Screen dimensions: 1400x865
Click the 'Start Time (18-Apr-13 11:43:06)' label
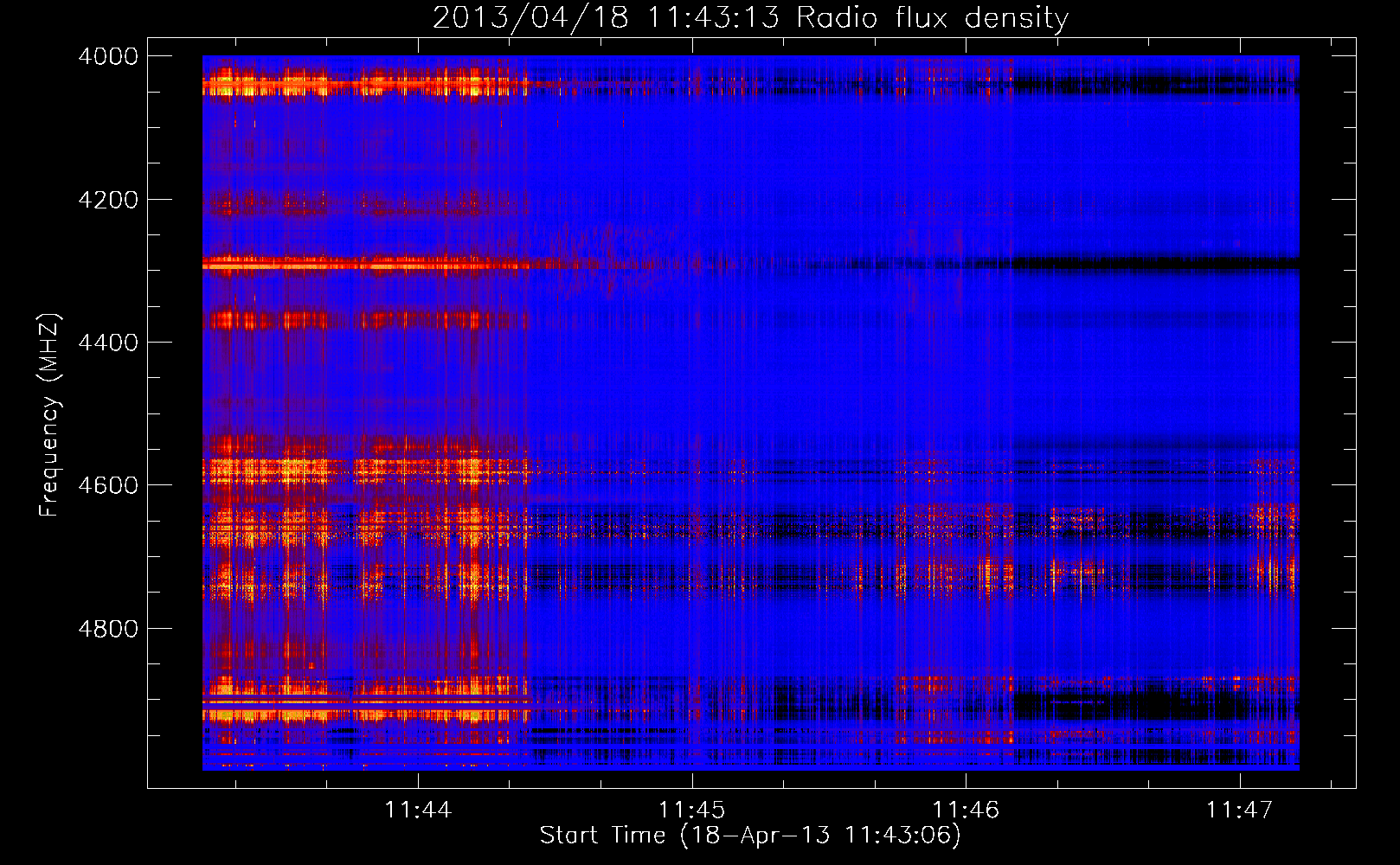coord(750,836)
